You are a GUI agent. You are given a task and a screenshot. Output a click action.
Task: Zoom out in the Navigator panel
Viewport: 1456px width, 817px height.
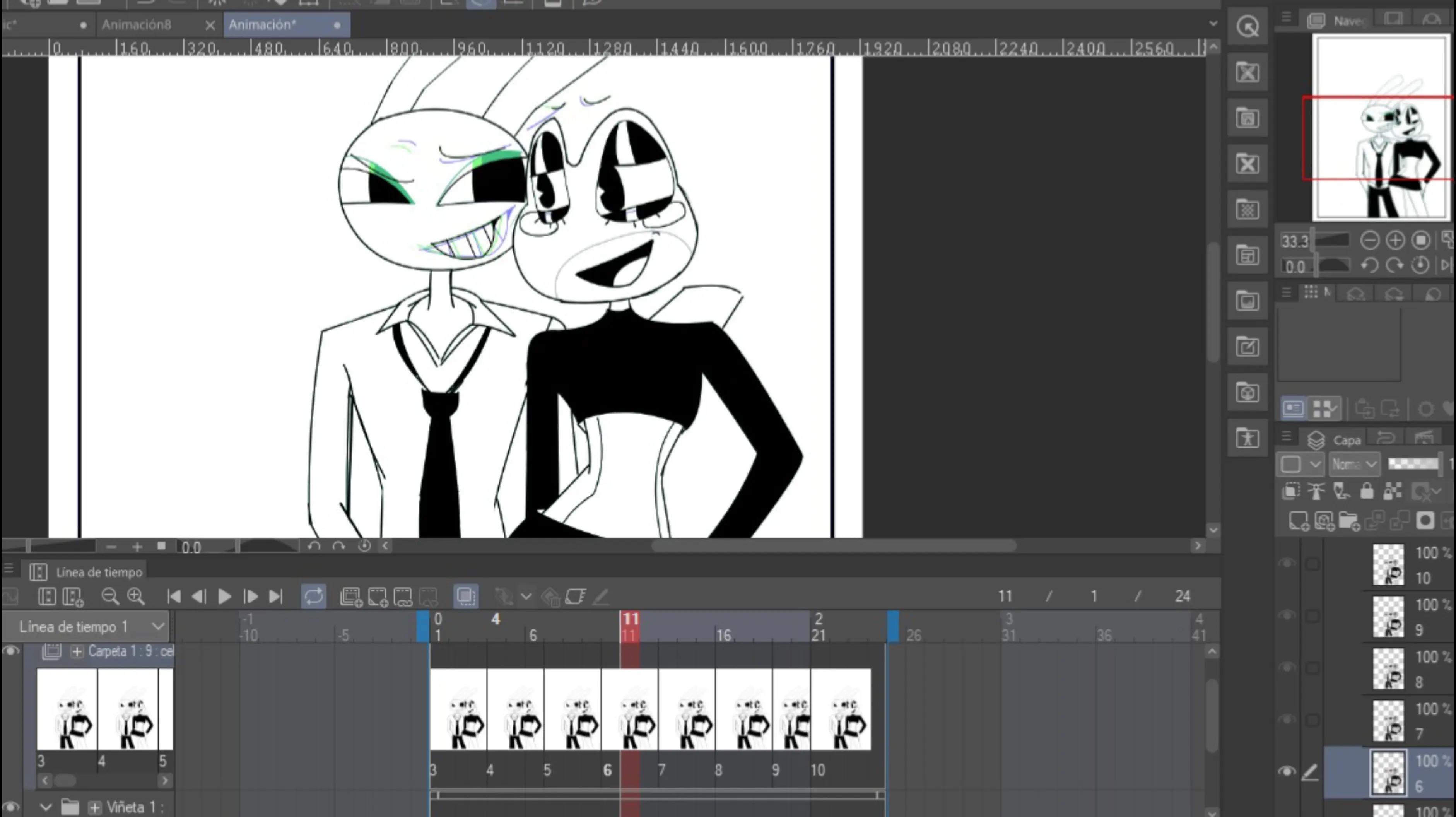(1369, 240)
